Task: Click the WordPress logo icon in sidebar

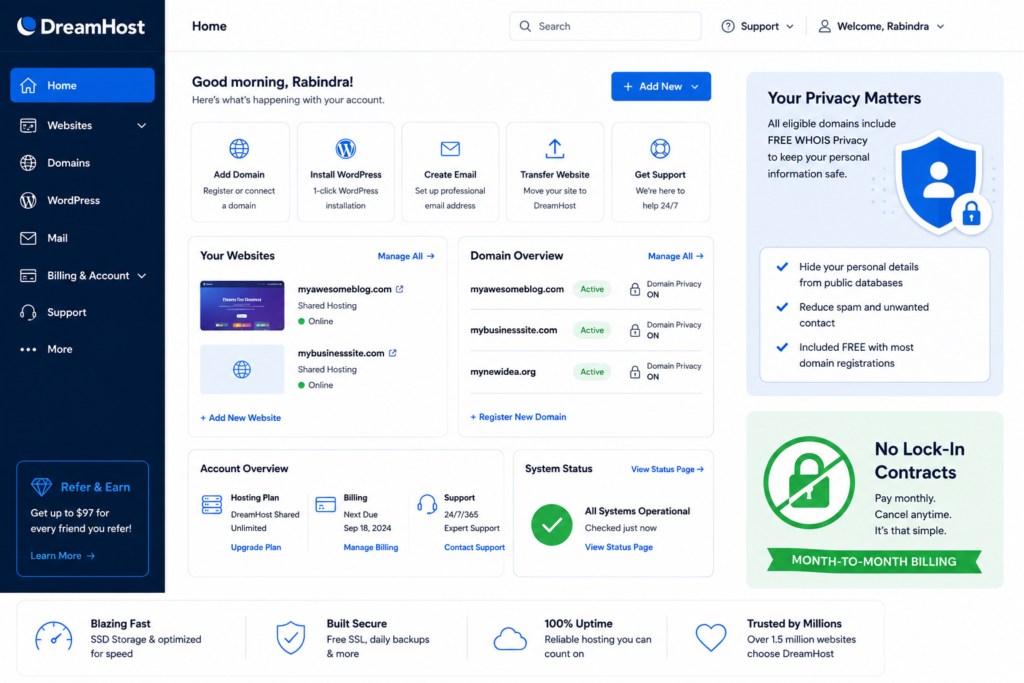Action: [x=28, y=200]
